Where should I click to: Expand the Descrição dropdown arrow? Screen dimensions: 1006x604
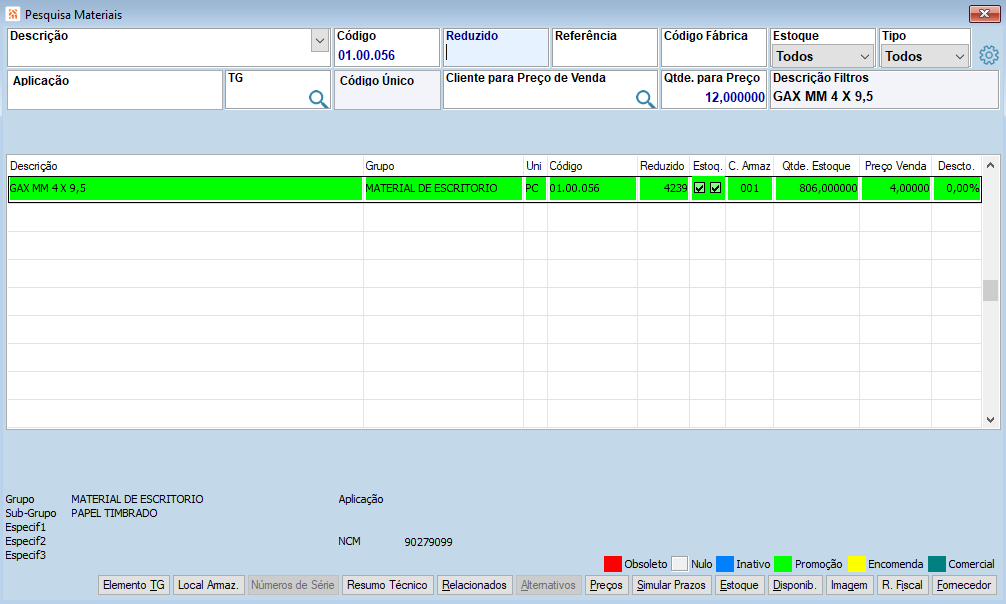tap(320, 40)
